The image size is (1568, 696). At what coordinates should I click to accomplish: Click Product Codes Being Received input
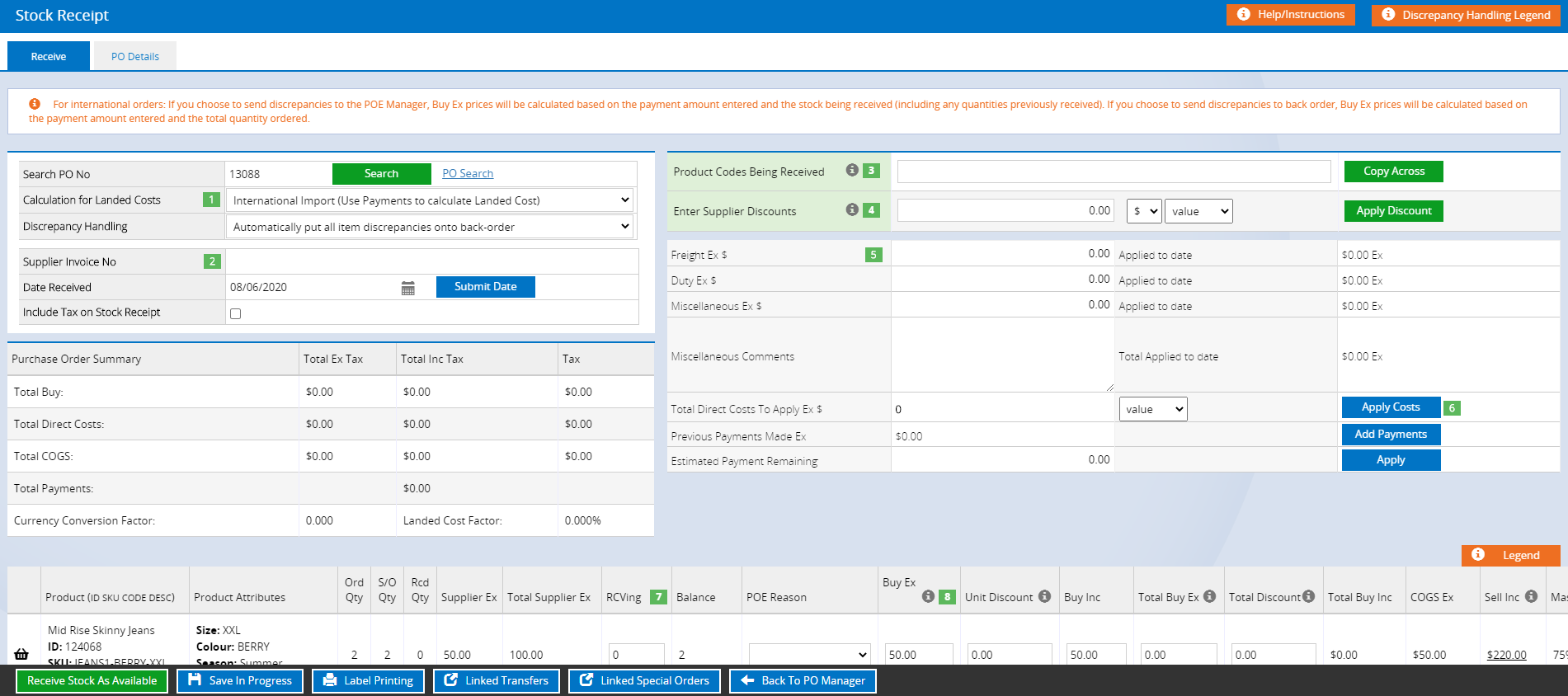click(x=1114, y=172)
